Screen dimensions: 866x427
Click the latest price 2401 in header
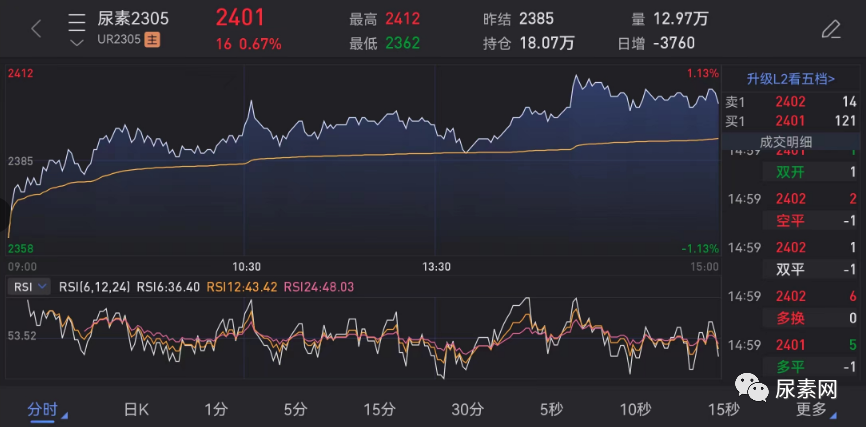[x=240, y=18]
